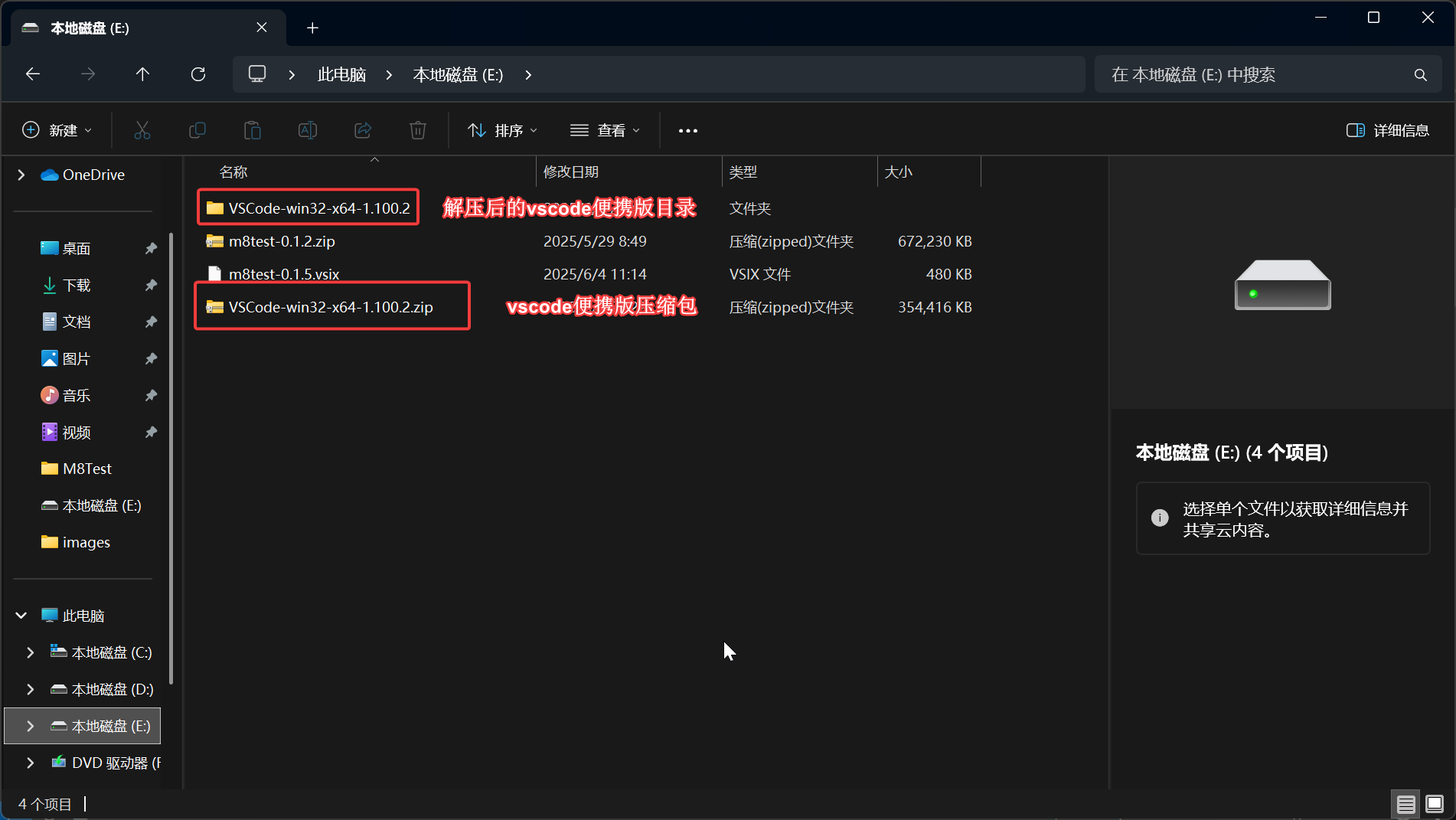1456x820 pixels.
Task: Switch to large thumbnails view in status bar
Action: [1434, 804]
